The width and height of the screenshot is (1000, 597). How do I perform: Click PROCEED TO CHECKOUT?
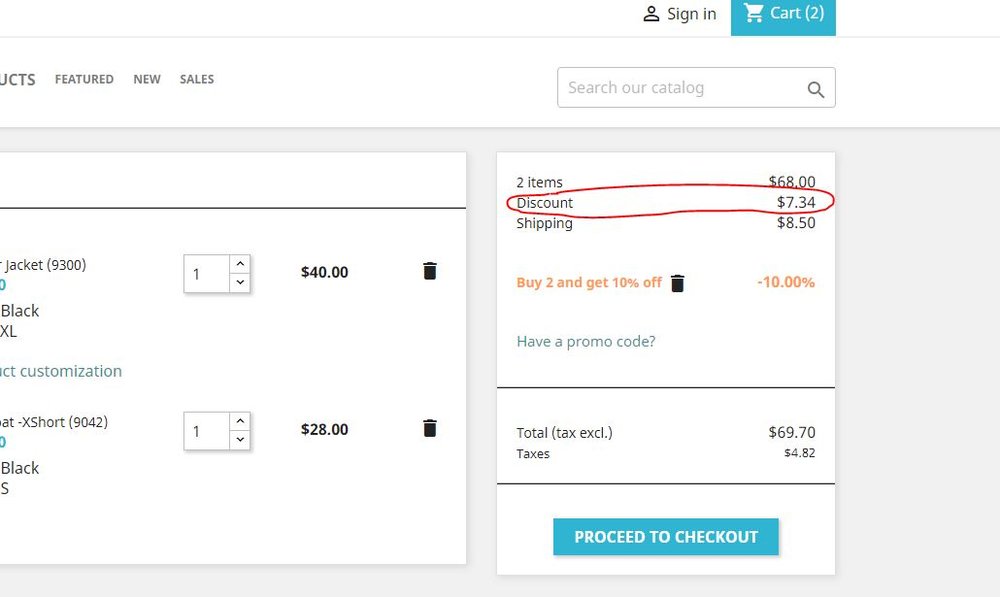(x=665, y=536)
